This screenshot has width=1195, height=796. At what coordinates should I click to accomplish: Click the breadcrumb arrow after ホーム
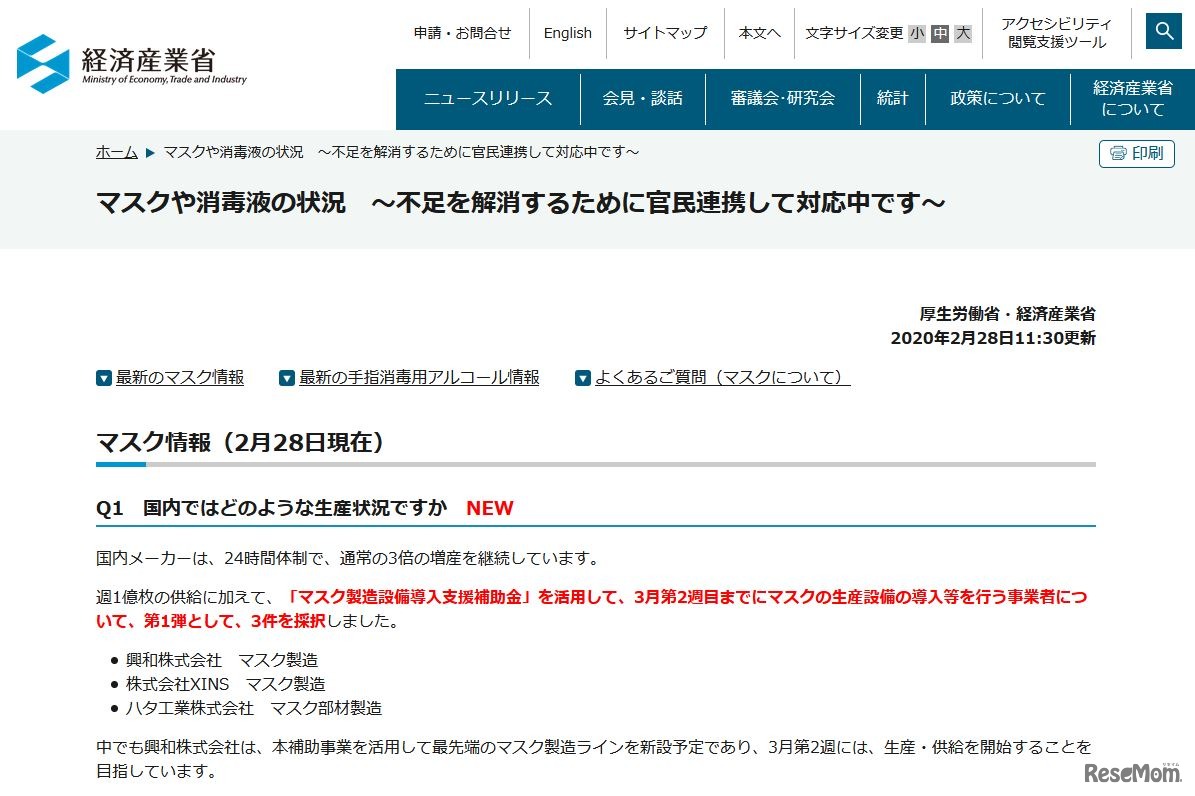149,152
